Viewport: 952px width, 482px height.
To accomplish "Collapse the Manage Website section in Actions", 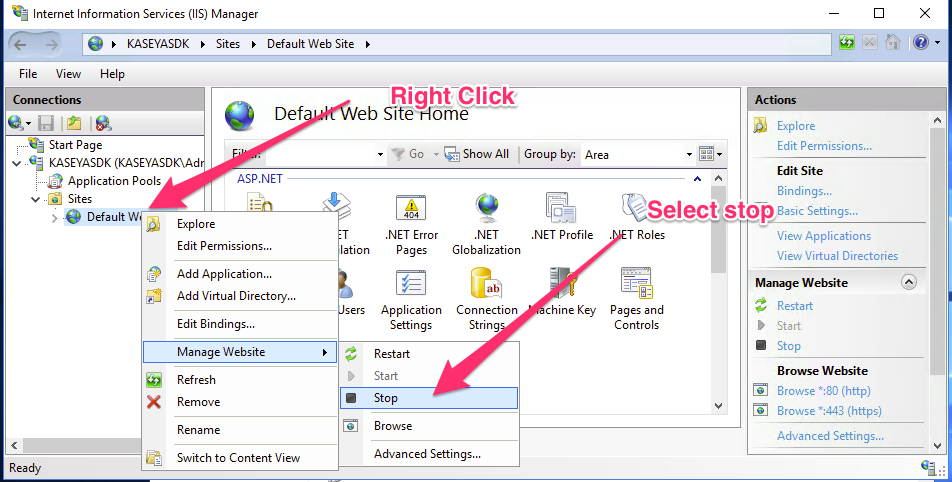I will tap(909, 282).
